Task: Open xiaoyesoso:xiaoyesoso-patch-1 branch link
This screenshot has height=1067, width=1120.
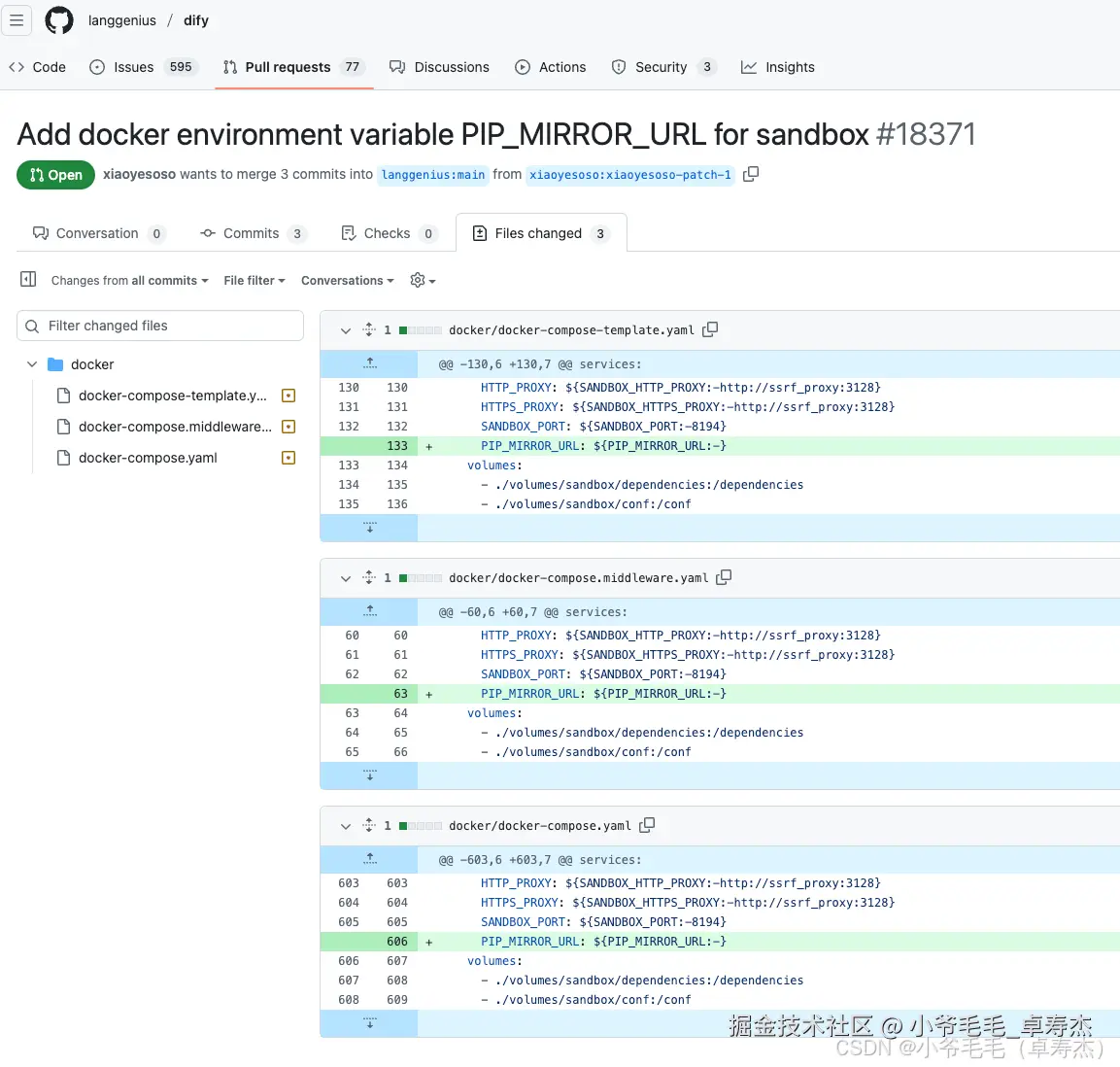Action: [x=630, y=174]
